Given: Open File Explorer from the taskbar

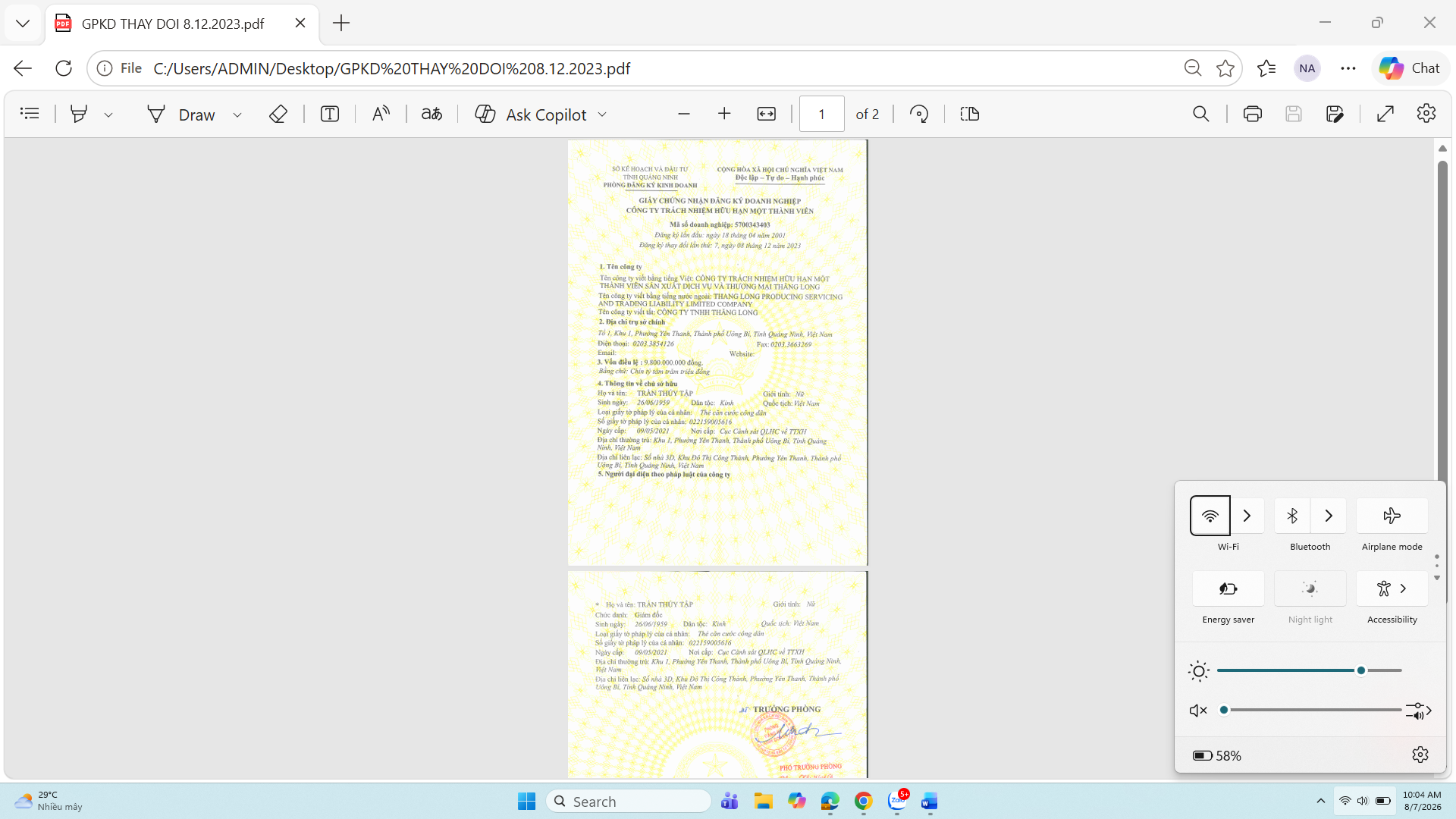Looking at the screenshot, I should 763,801.
